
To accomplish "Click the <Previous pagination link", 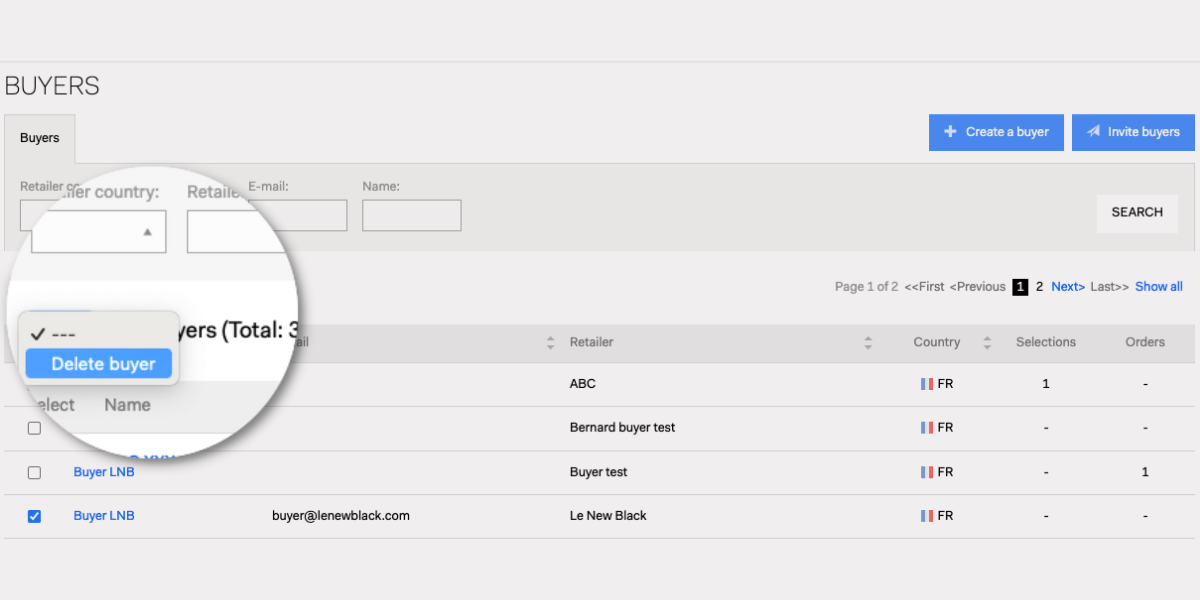I will 978,287.
